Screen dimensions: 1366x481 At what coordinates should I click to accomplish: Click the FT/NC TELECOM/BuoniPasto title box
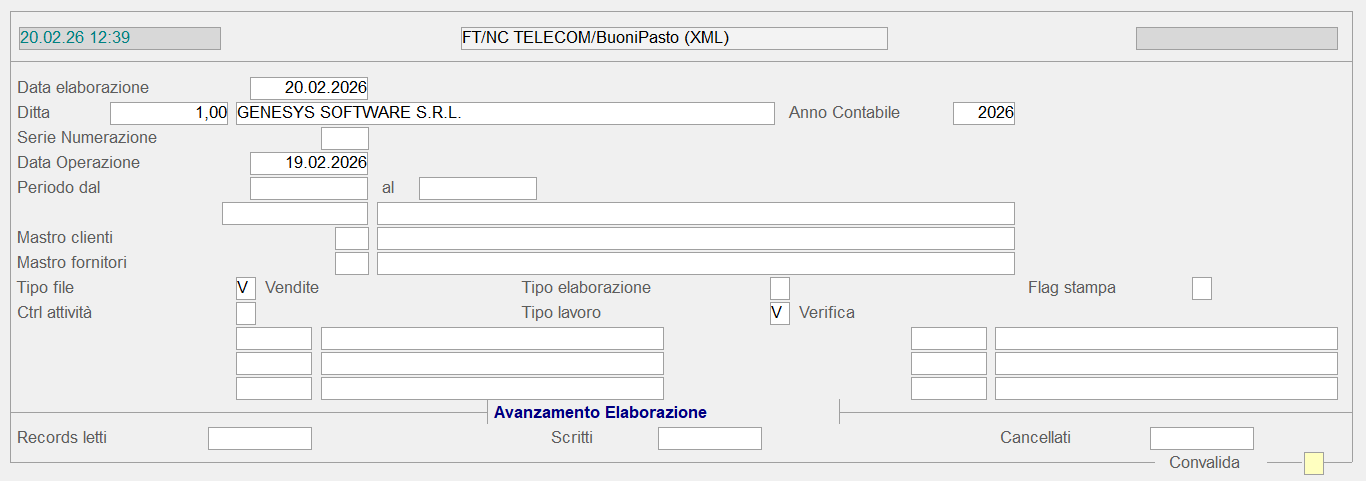point(672,38)
